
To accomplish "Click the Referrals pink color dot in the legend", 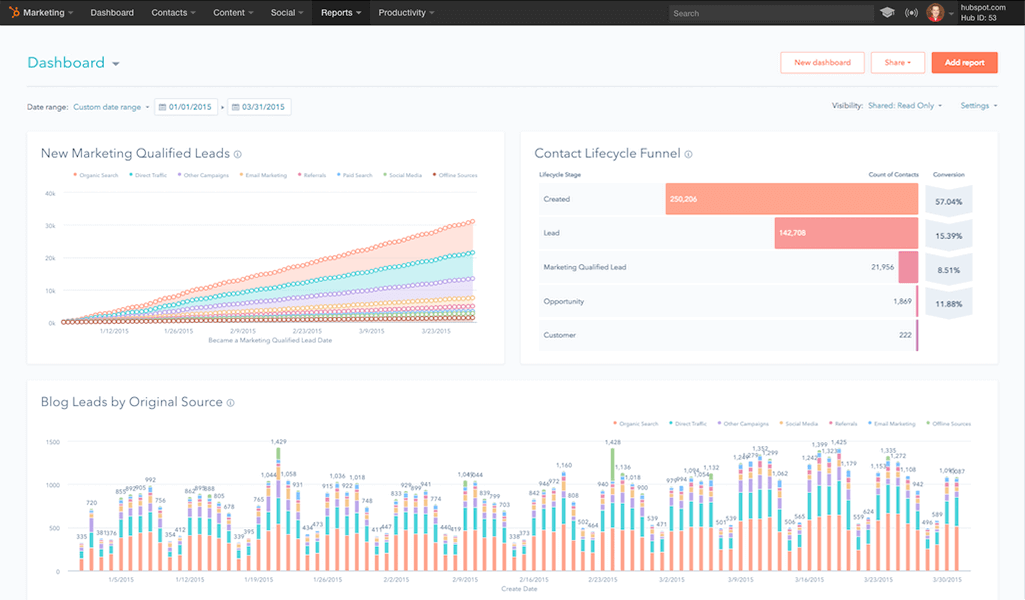I will (x=299, y=173).
